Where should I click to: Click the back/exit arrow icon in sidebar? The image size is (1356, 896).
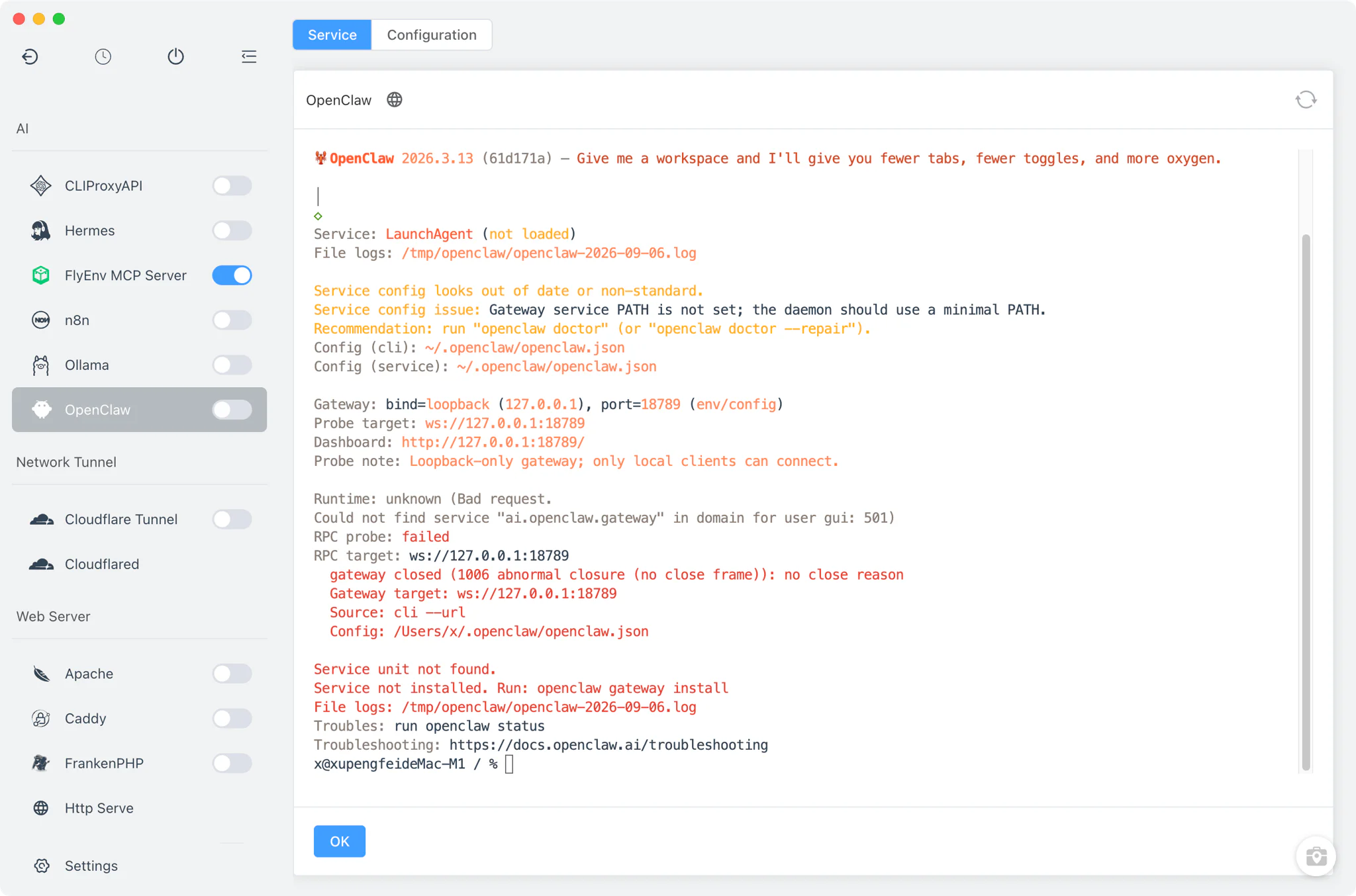(x=30, y=57)
